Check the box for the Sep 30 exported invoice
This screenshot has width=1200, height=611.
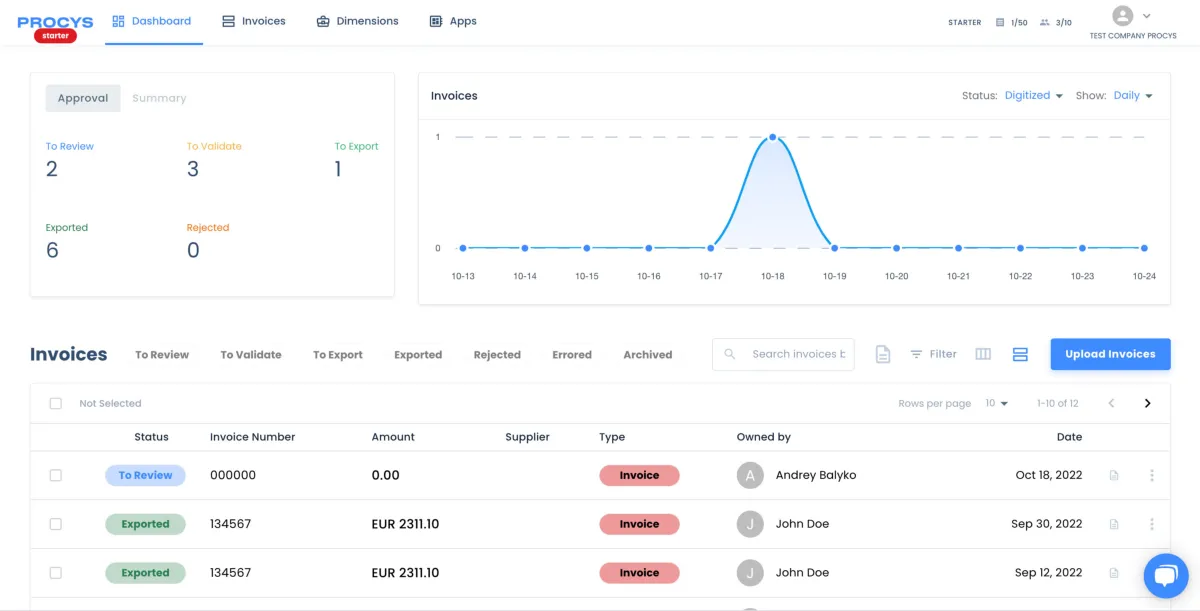pyautogui.click(x=56, y=524)
